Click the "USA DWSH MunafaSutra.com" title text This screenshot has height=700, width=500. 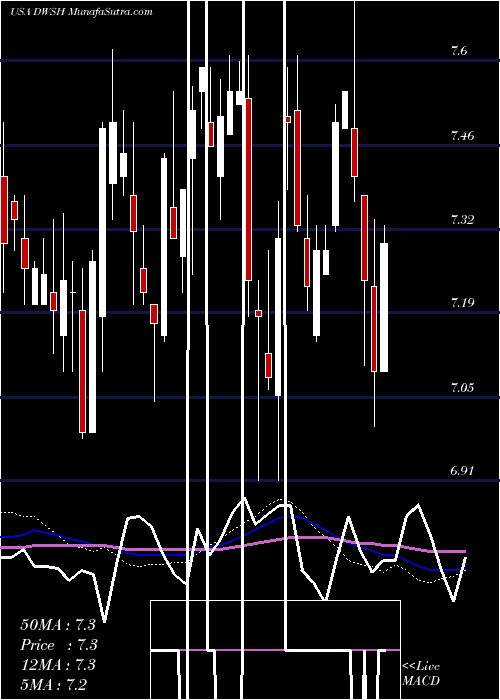[x=81, y=12]
